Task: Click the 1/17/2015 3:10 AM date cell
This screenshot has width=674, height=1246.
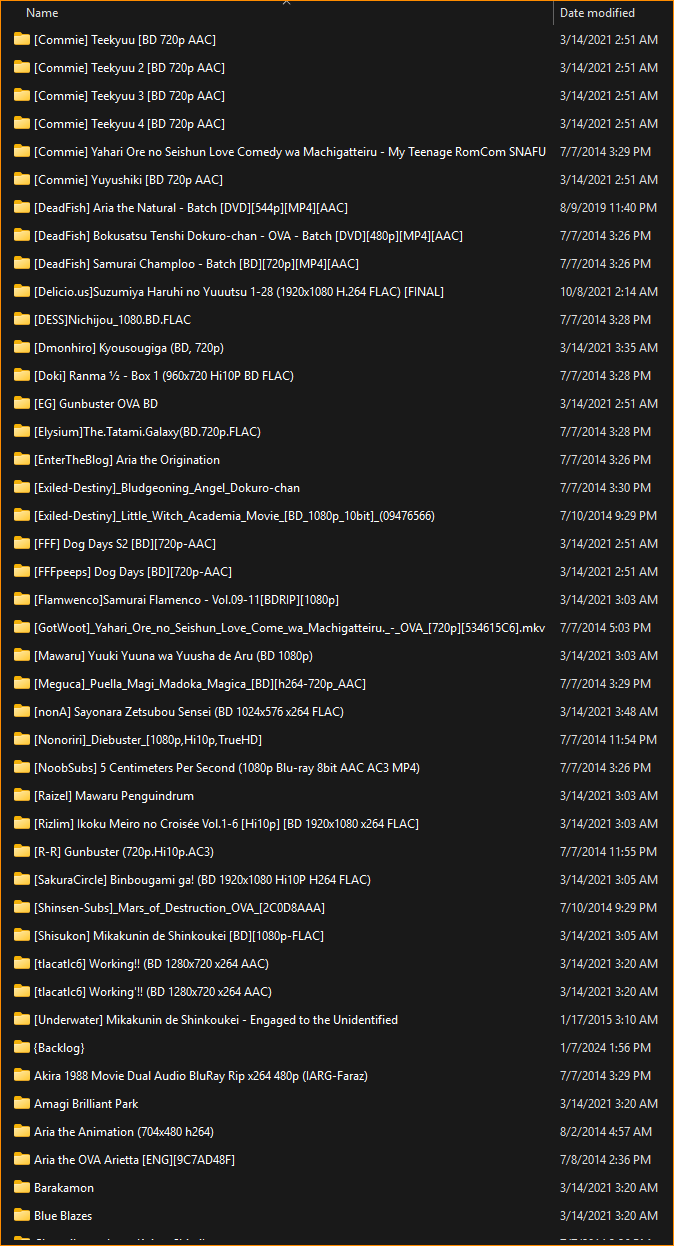Action: pos(608,1020)
